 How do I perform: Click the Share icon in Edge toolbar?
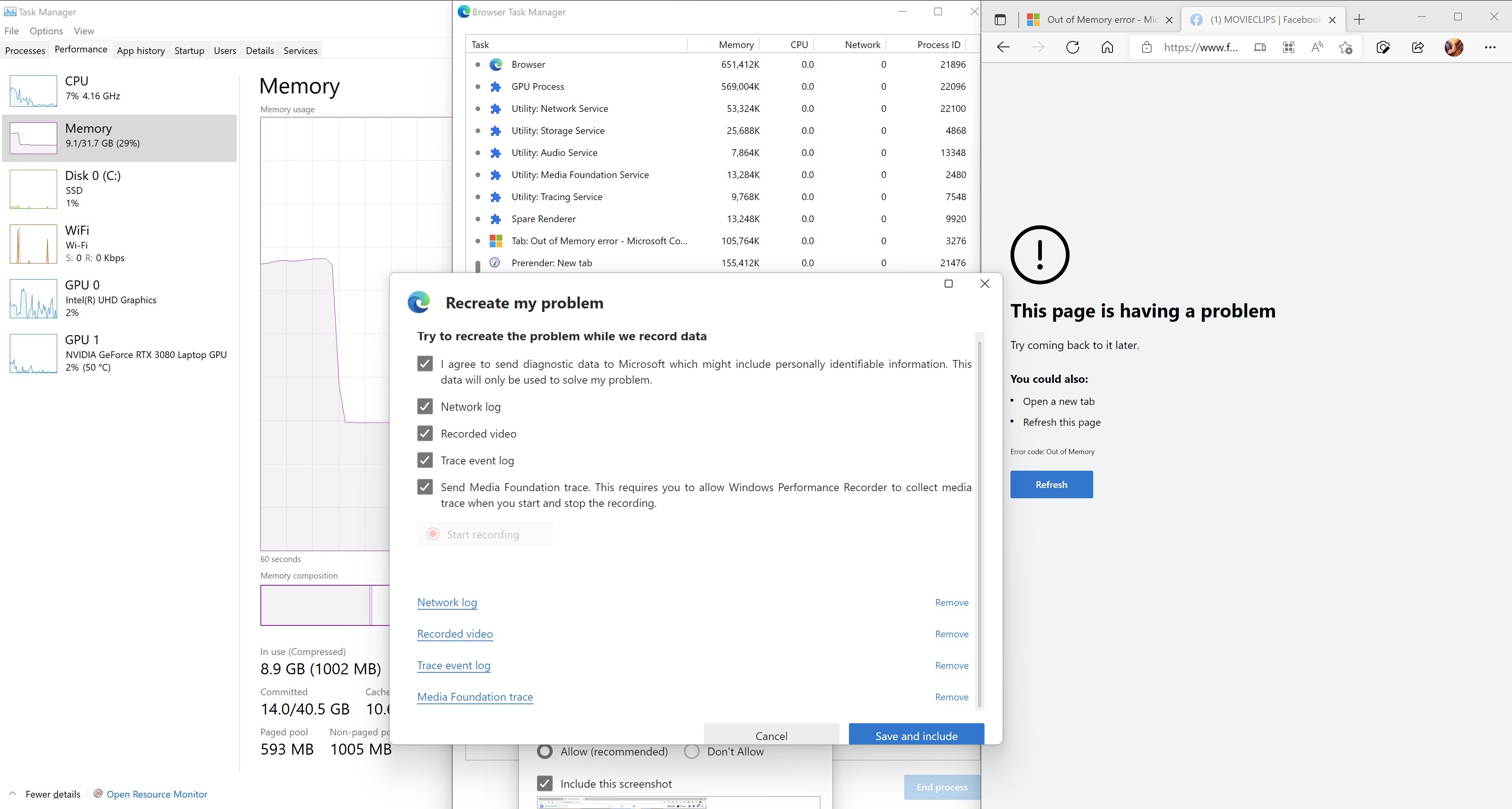tap(1417, 48)
